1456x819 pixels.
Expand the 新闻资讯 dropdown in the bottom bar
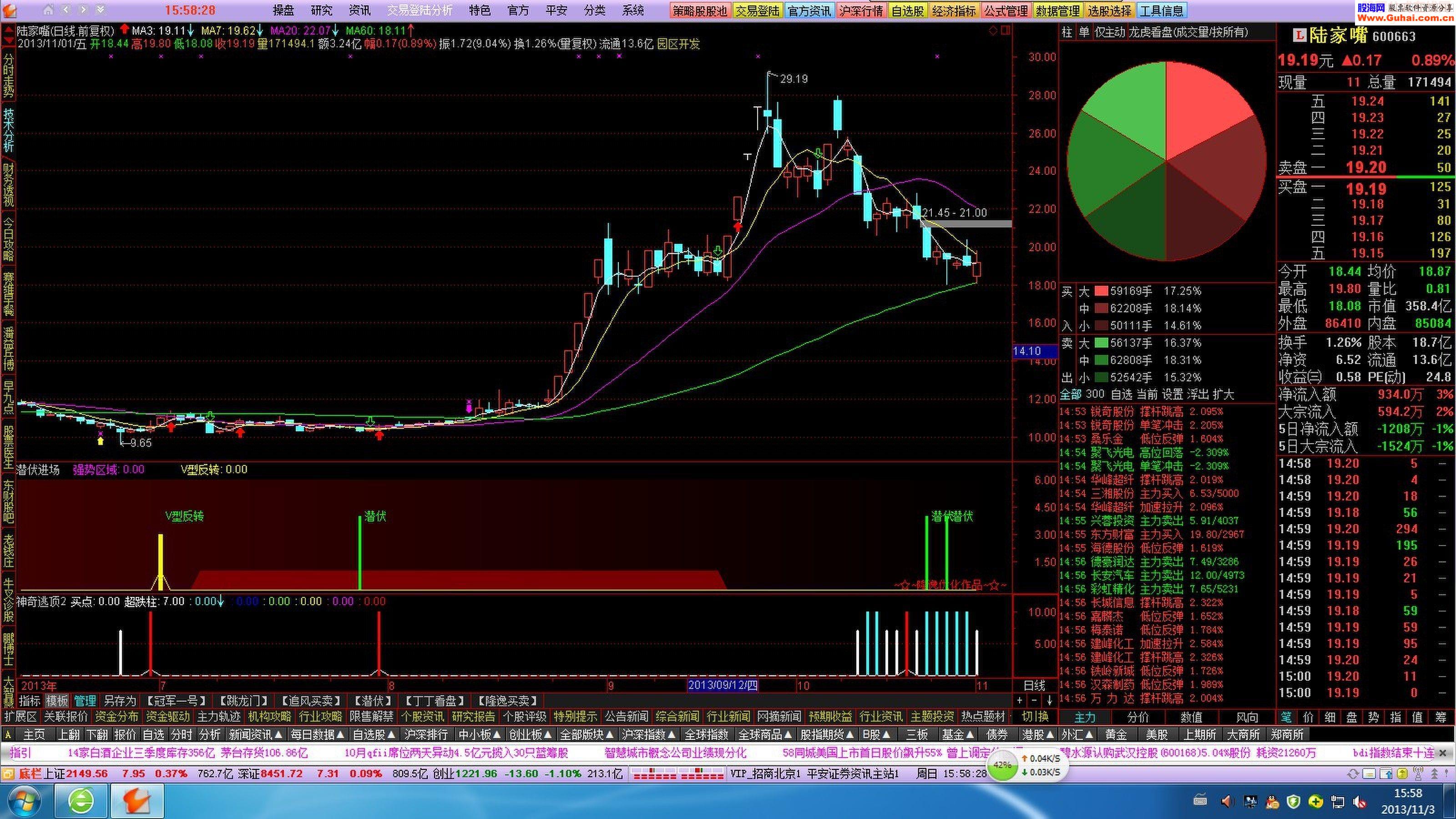[x=255, y=734]
